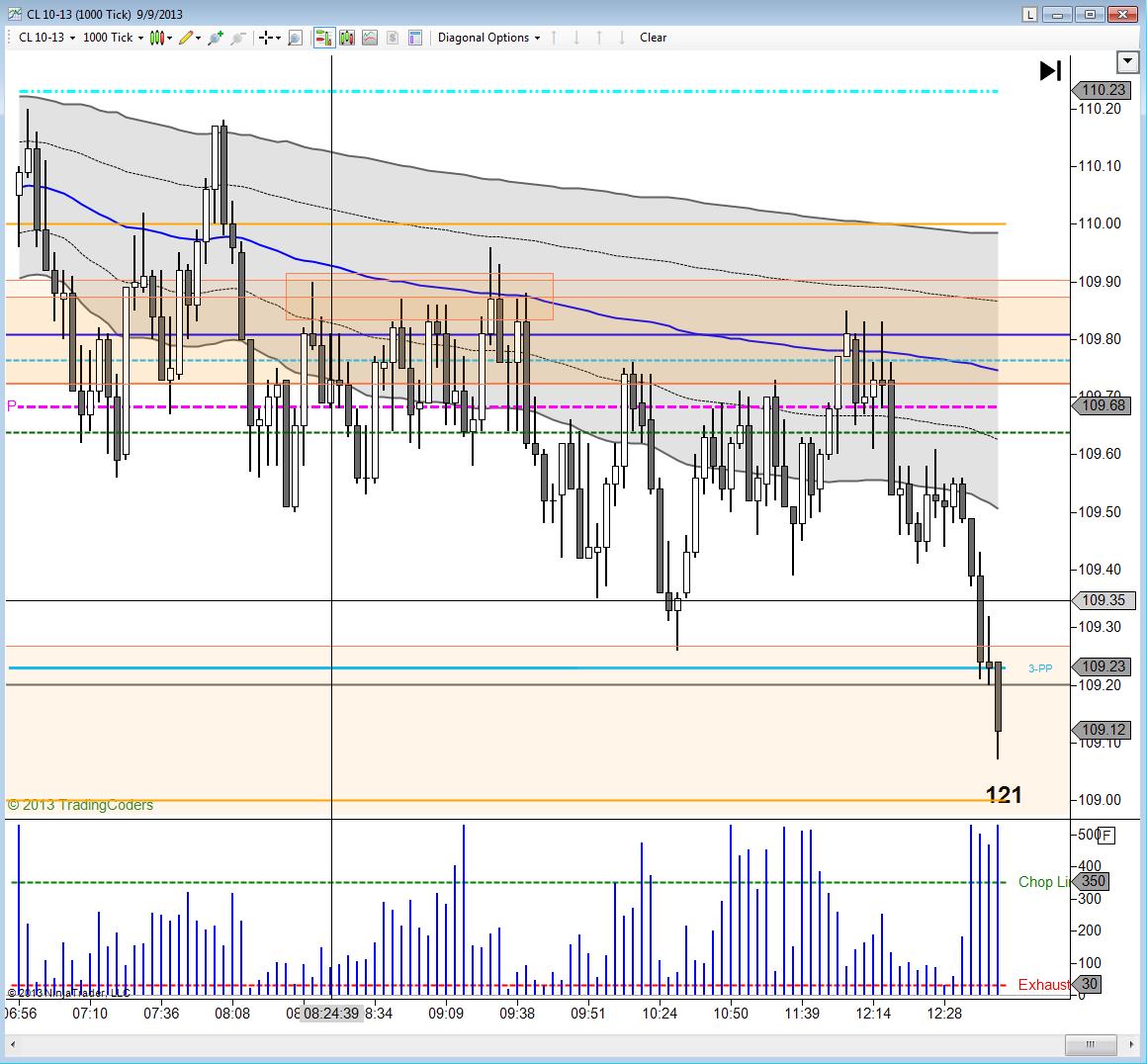The image size is (1147, 1064).
Task: Show the data box magnifier icon
Action: click(295, 38)
